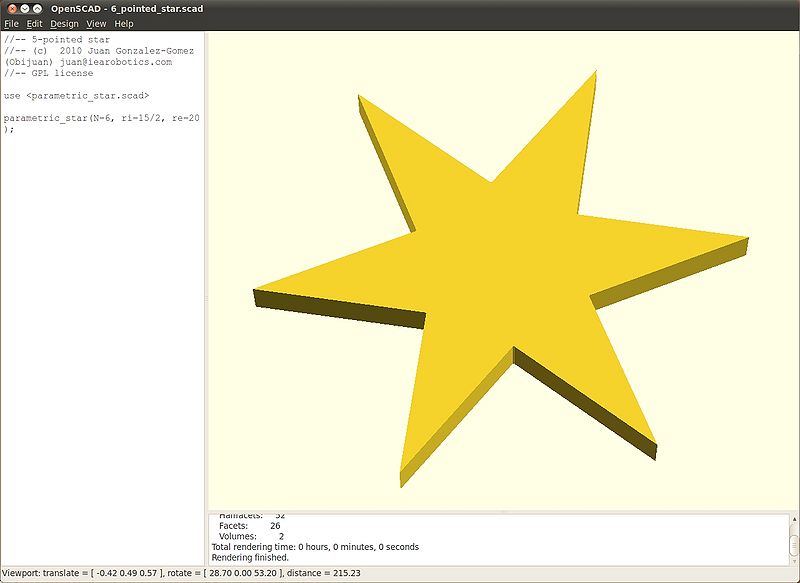The image size is (800, 583).
Task: Click the '//-- GPL license' comment line
Action: pos(48,73)
